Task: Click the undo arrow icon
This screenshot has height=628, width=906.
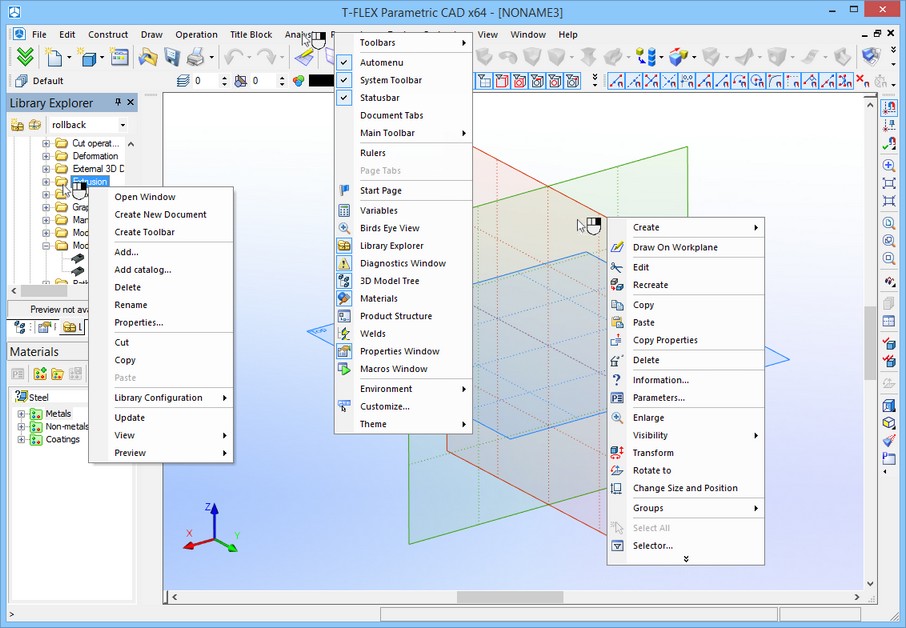Action: (233, 57)
